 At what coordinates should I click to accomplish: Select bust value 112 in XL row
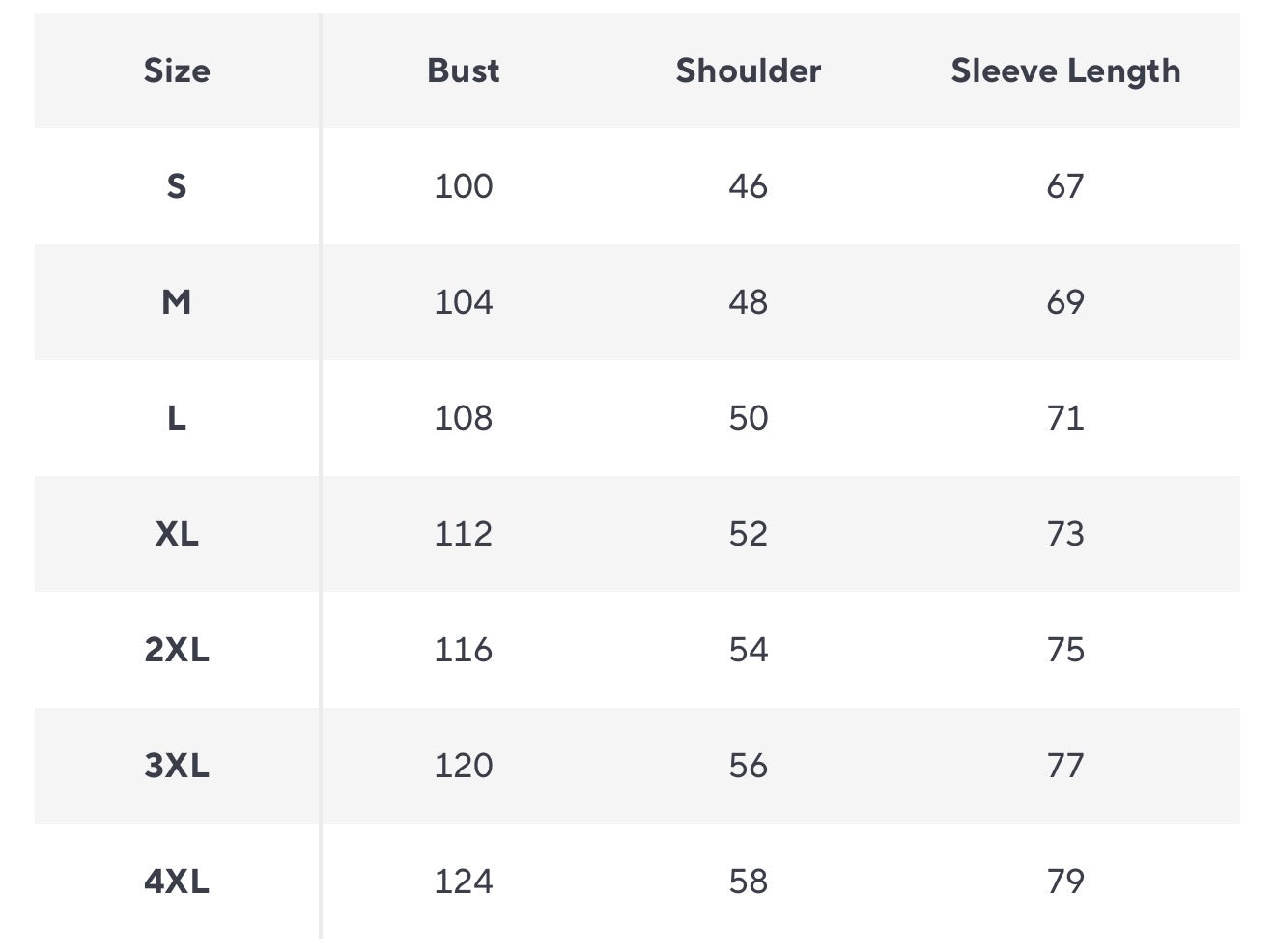464,534
